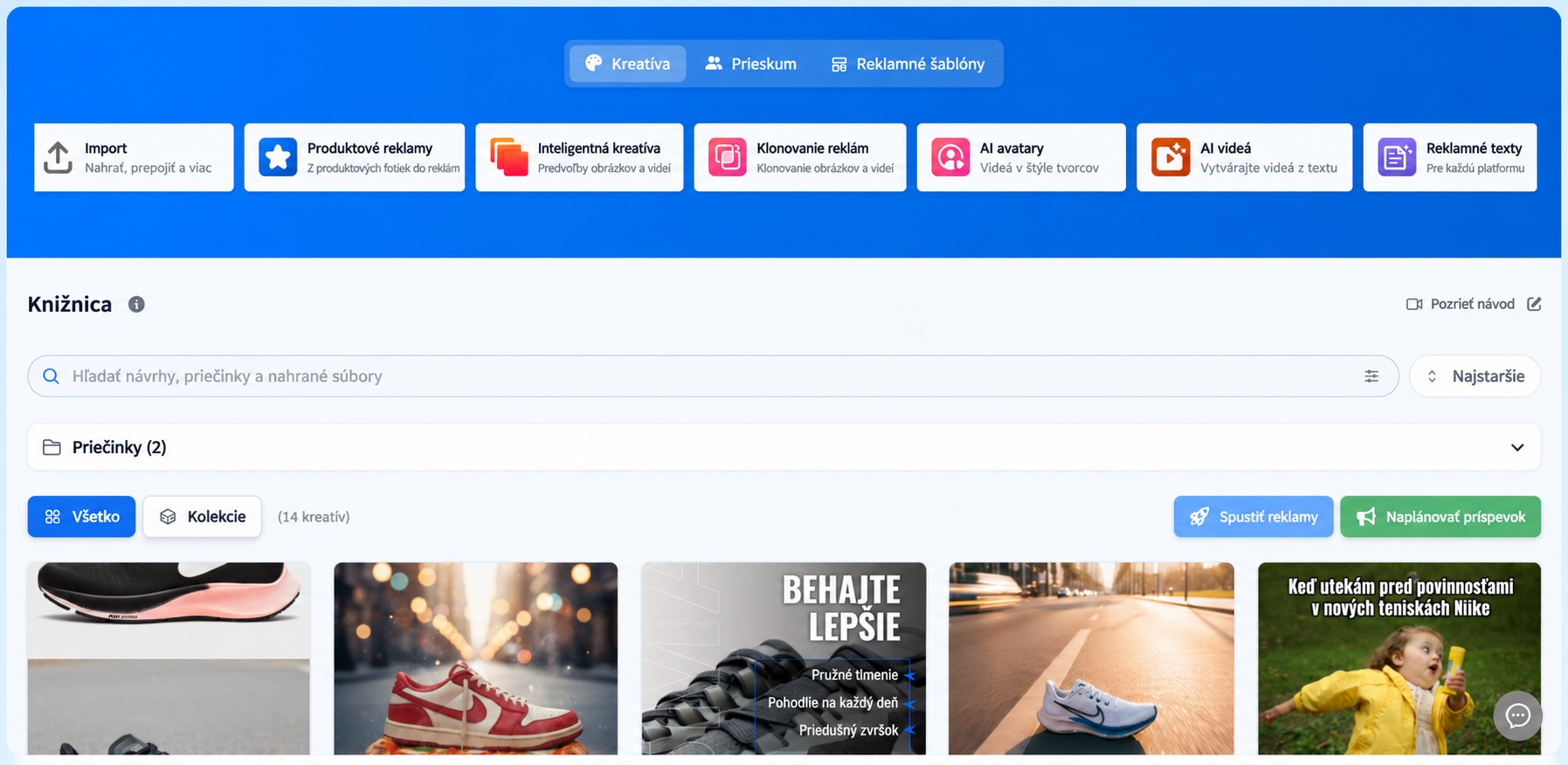Viewport: 1568px width, 765px height.
Task: Click the pink Klonovanie reklám icon
Action: (727, 157)
